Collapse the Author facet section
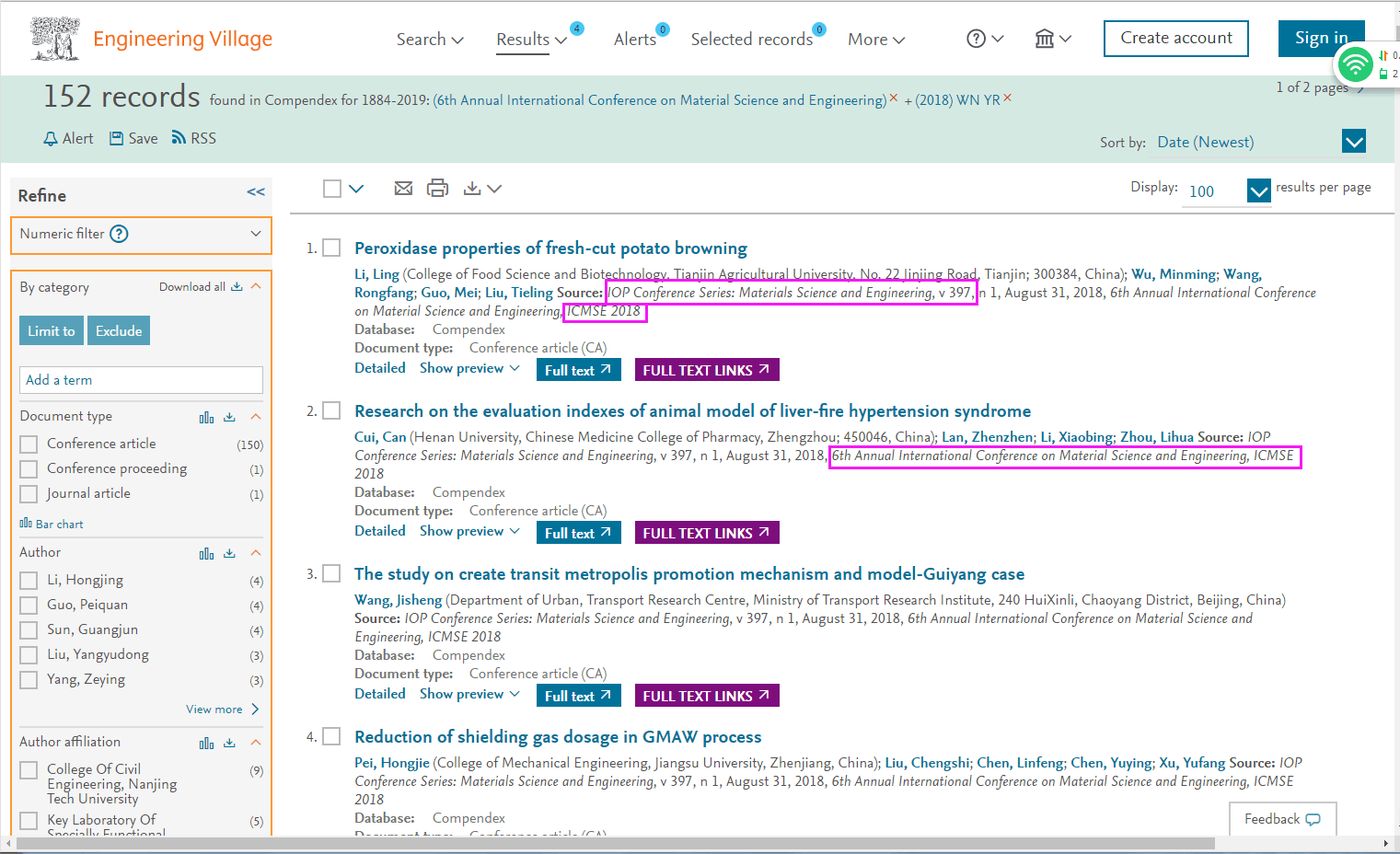 click(256, 553)
